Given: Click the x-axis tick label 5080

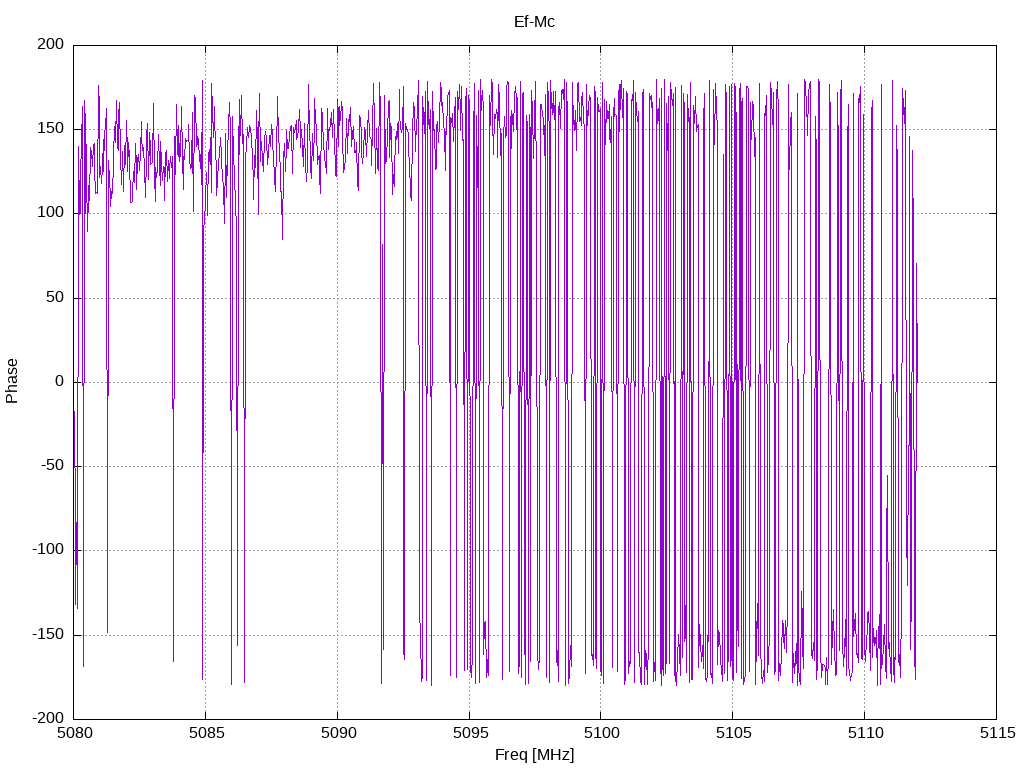Looking at the screenshot, I should click(74, 733).
